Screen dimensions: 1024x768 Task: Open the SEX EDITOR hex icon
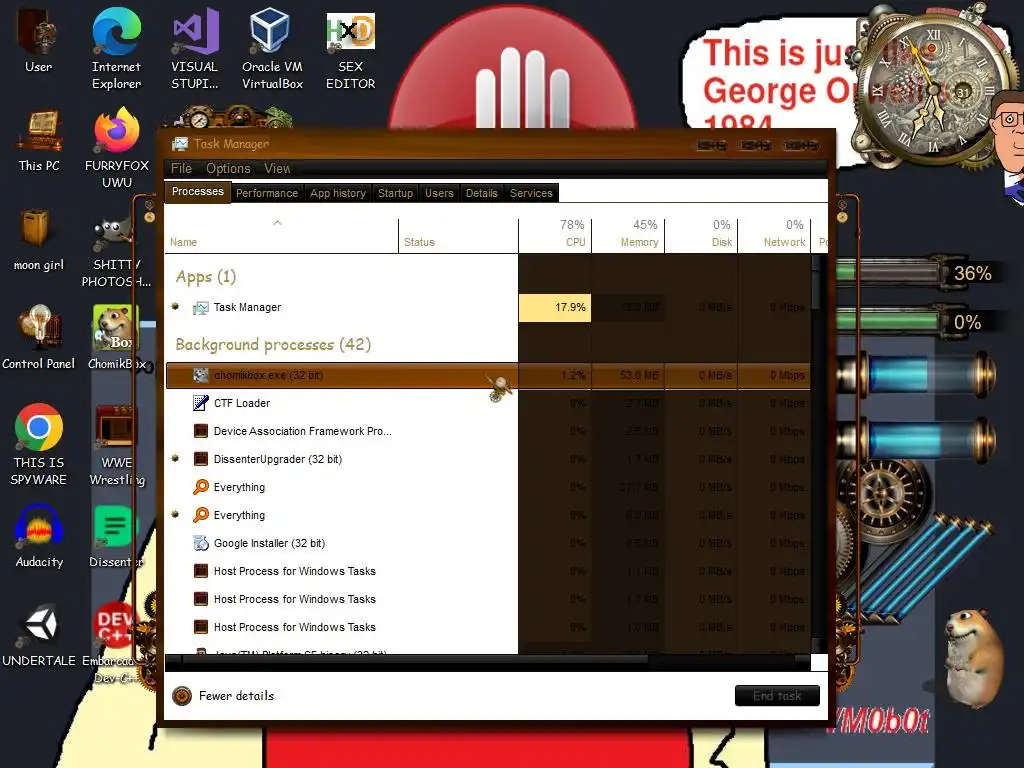[x=351, y=50]
